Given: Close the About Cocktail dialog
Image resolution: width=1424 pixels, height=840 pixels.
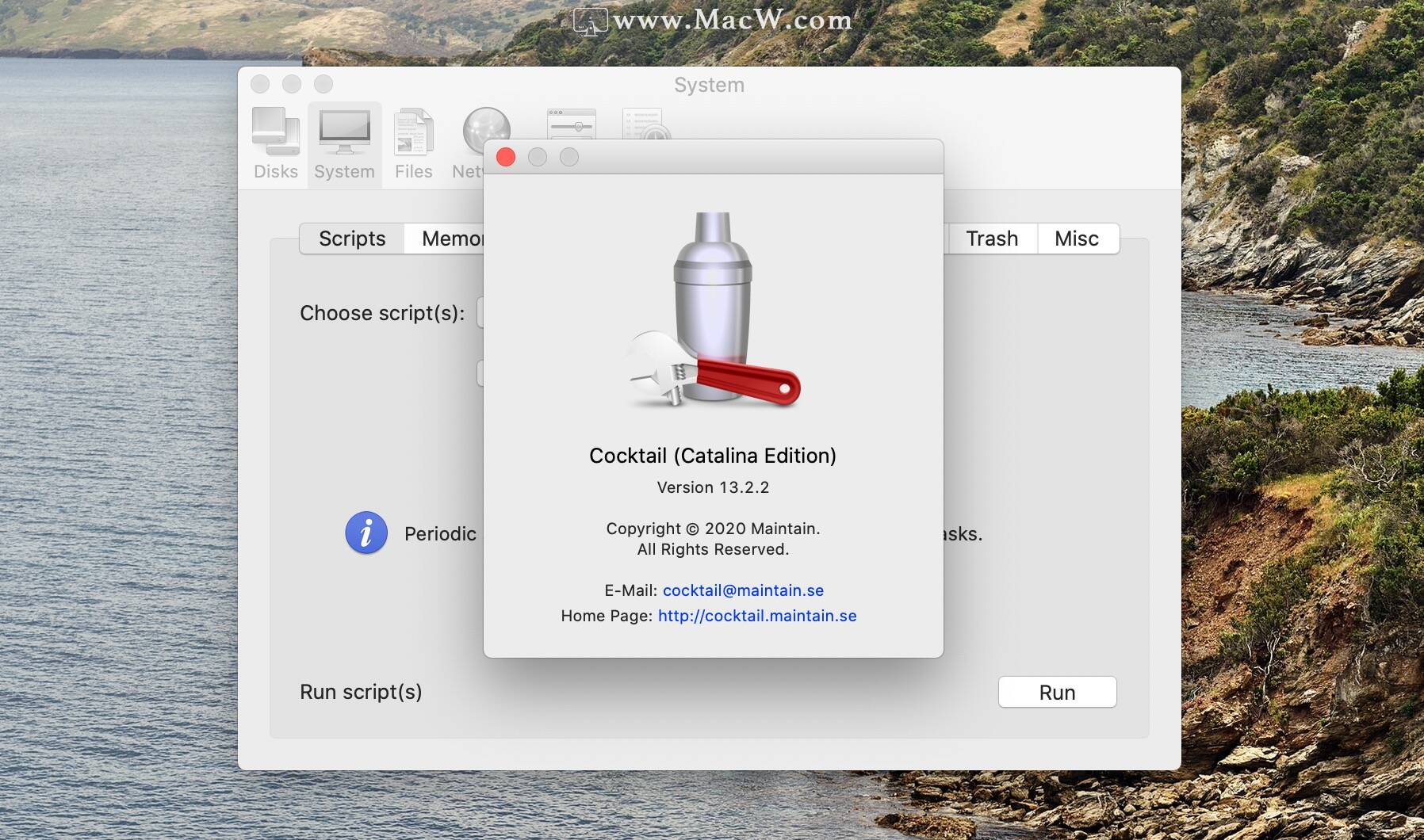Looking at the screenshot, I should (506, 158).
